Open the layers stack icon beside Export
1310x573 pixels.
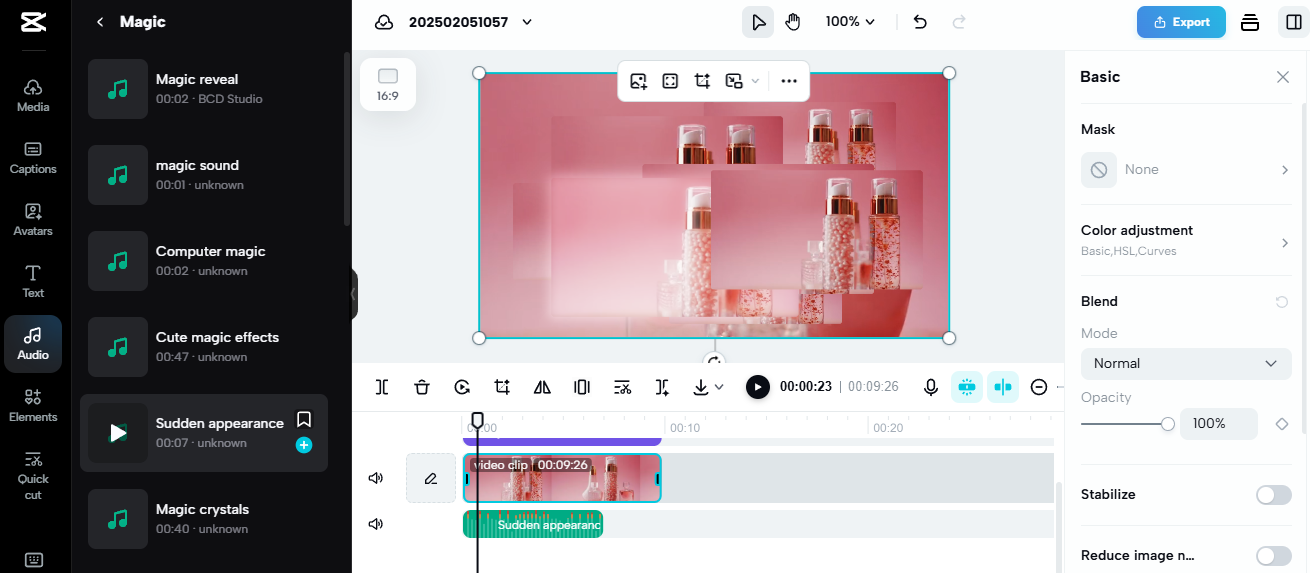pyautogui.click(x=1250, y=22)
